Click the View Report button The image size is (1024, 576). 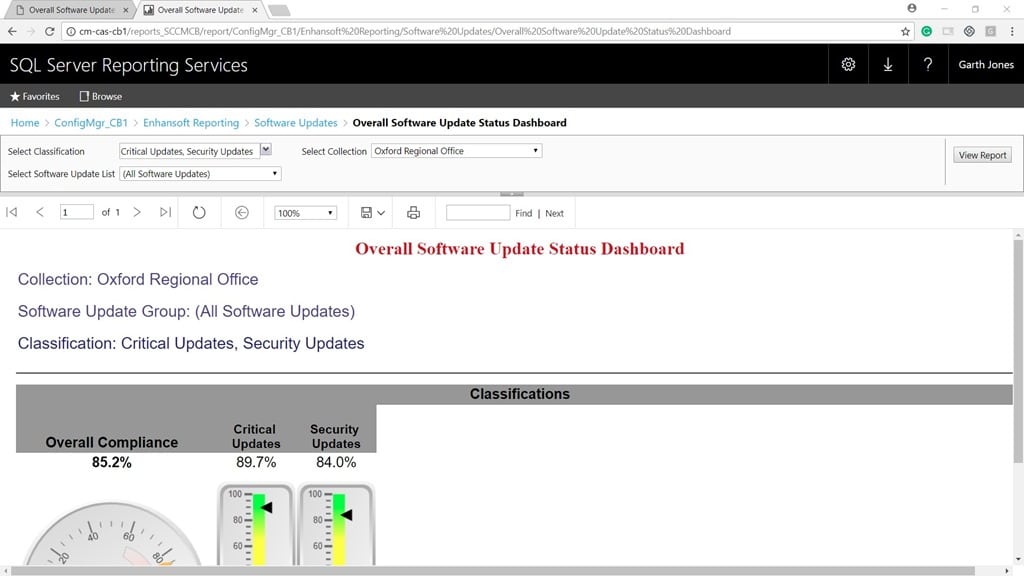point(982,155)
